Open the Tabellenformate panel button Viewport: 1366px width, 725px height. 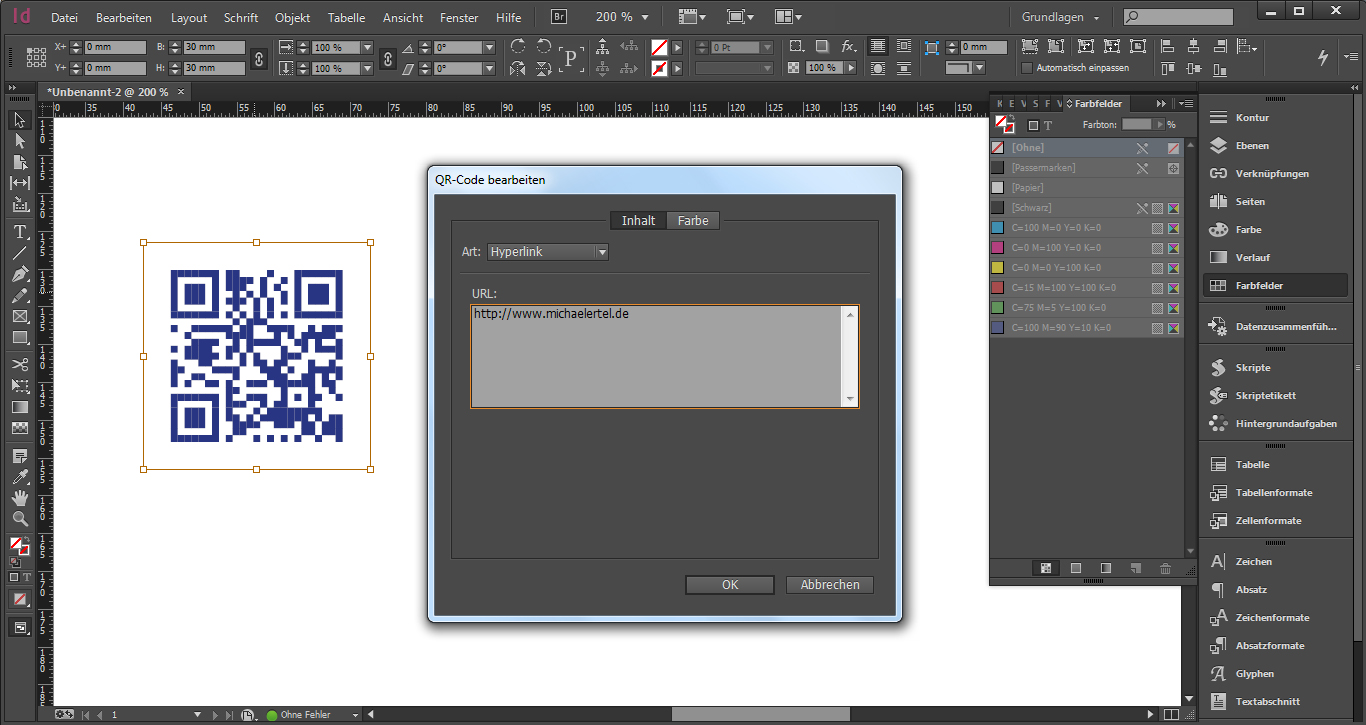(x=1274, y=493)
